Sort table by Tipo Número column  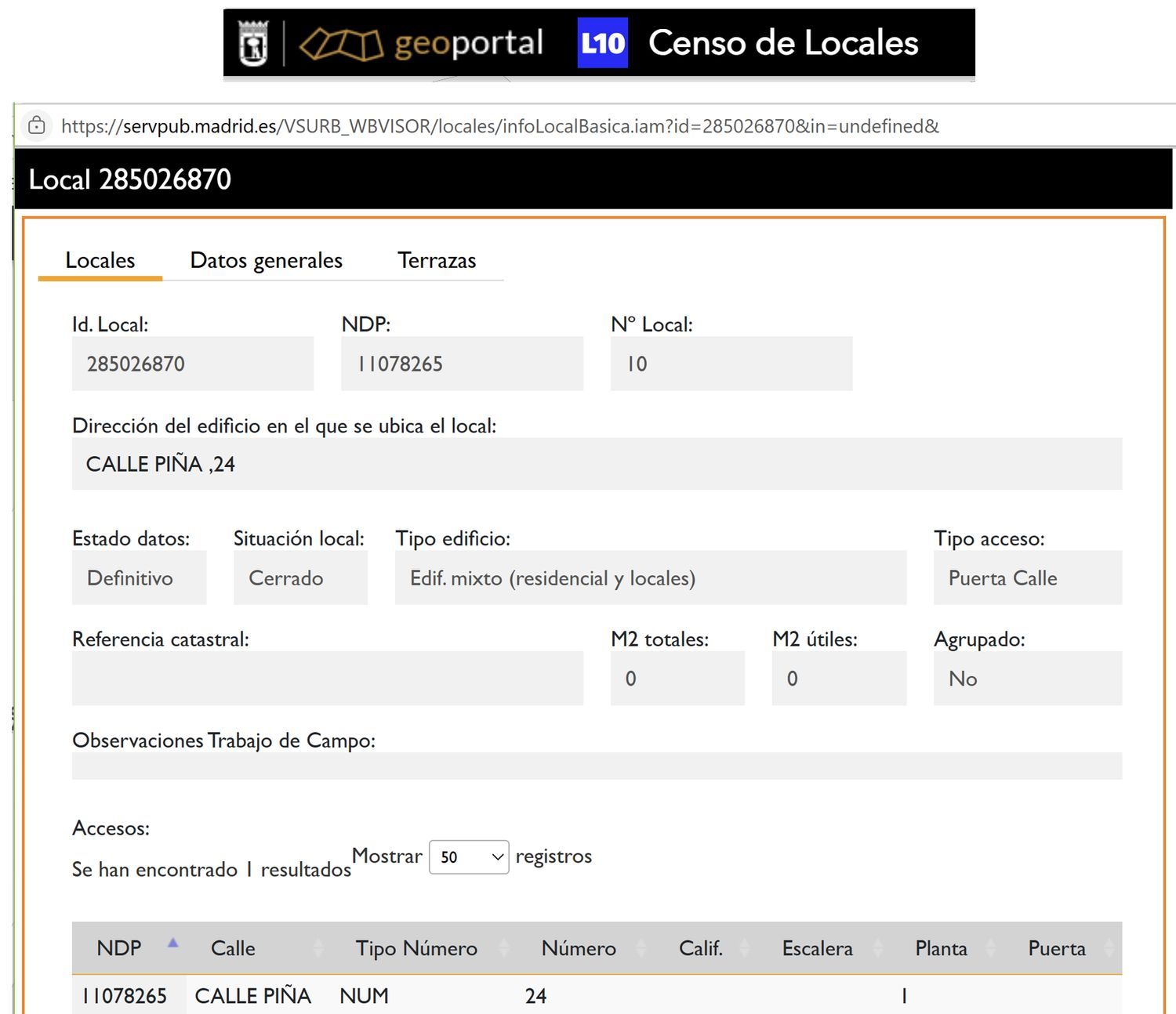coord(424,948)
